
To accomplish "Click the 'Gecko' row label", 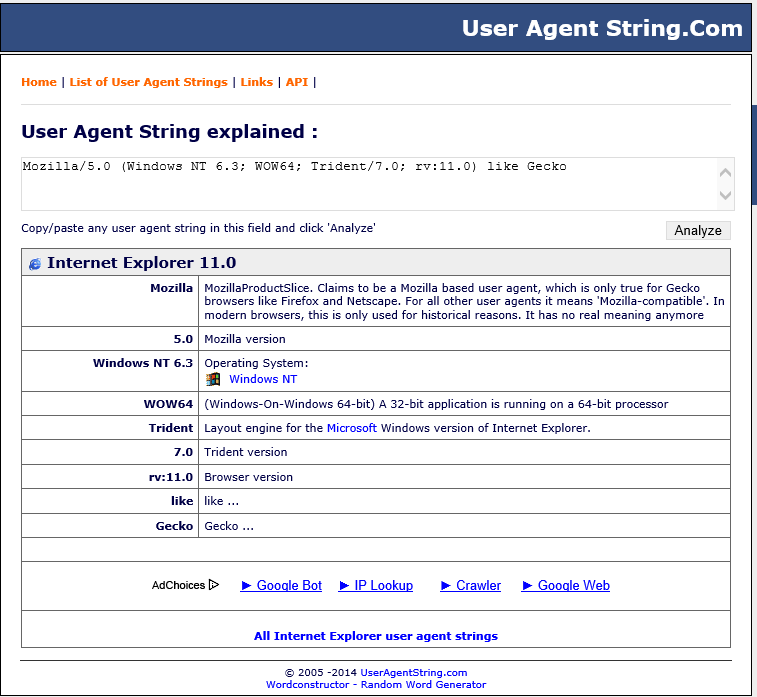I will tap(174, 526).
